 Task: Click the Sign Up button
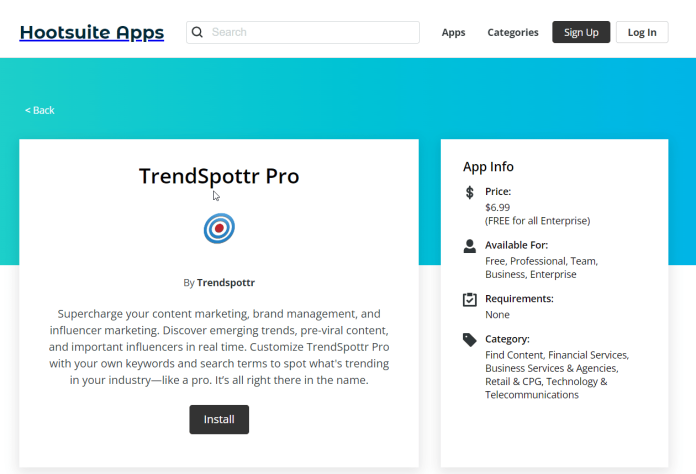coord(581,32)
